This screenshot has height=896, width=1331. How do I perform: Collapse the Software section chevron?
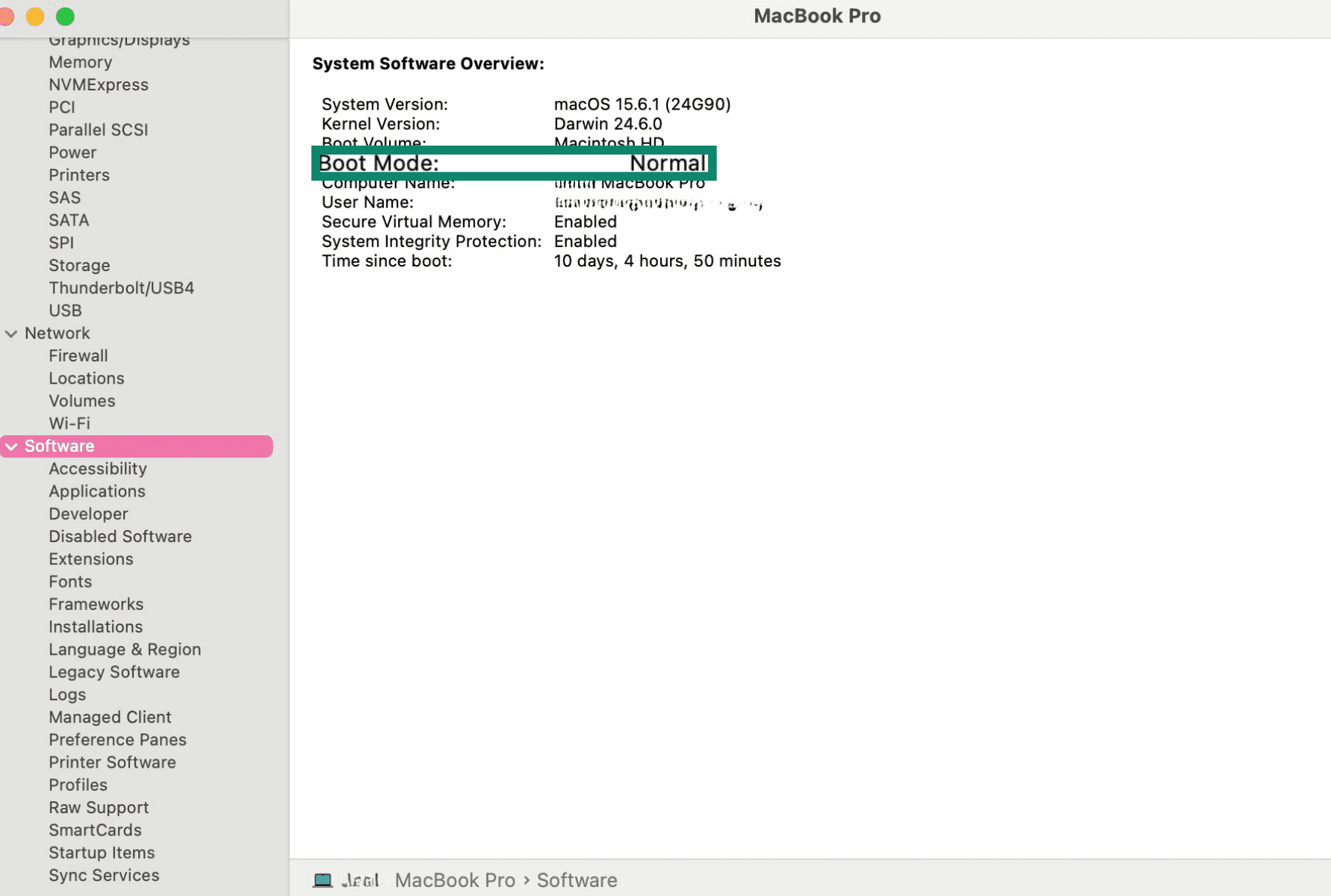pyautogui.click(x=11, y=447)
